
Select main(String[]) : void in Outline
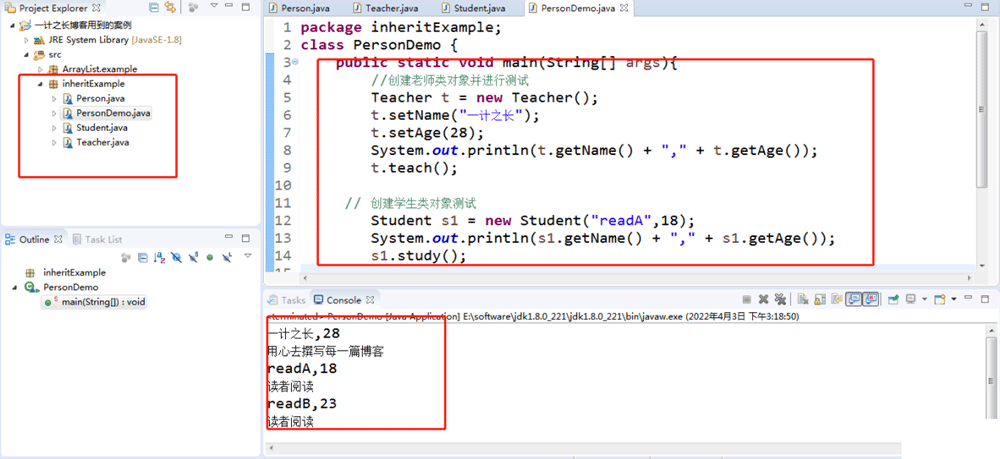(96, 302)
